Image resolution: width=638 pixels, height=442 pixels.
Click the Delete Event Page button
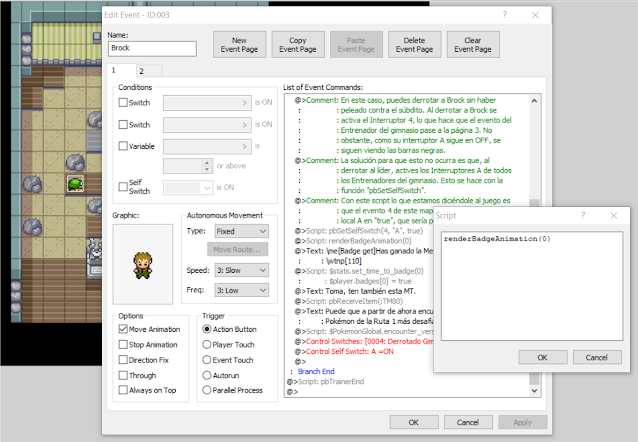coord(414,45)
